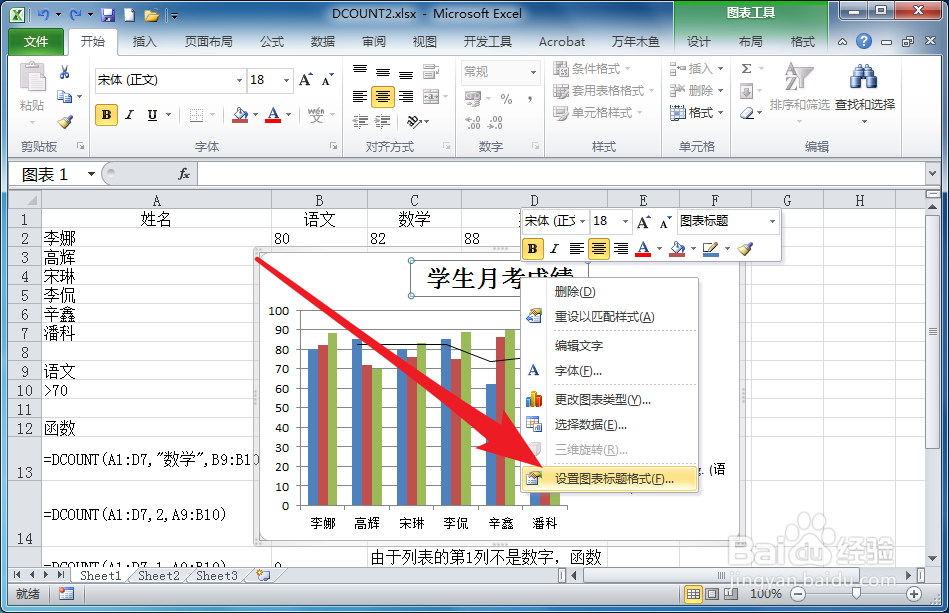
Task: Click the 条件格式 button
Action: [x=593, y=68]
